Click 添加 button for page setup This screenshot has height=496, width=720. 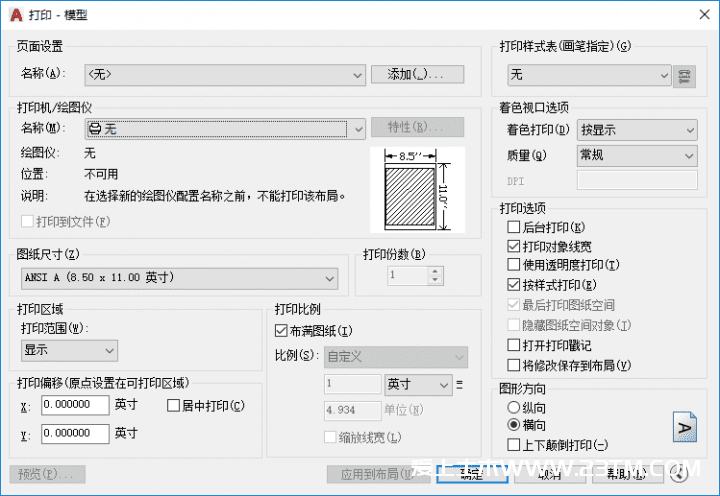click(x=417, y=74)
